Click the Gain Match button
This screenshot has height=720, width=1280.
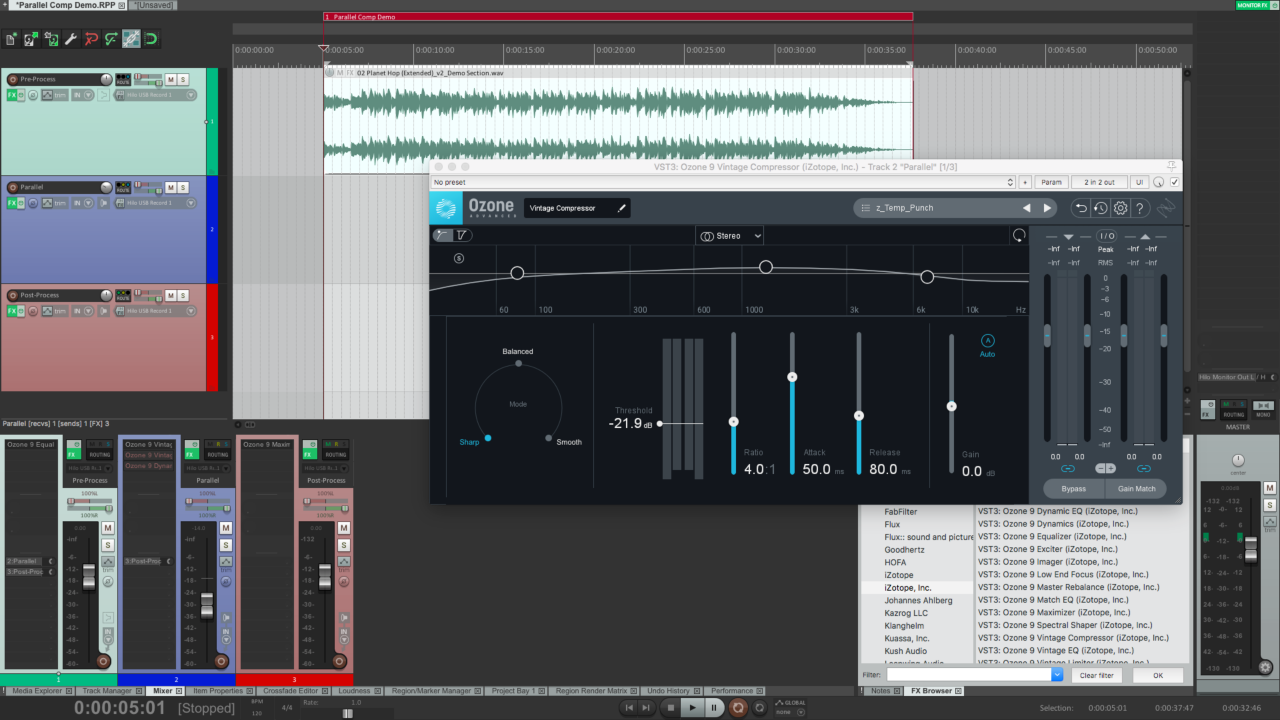tap(1136, 489)
